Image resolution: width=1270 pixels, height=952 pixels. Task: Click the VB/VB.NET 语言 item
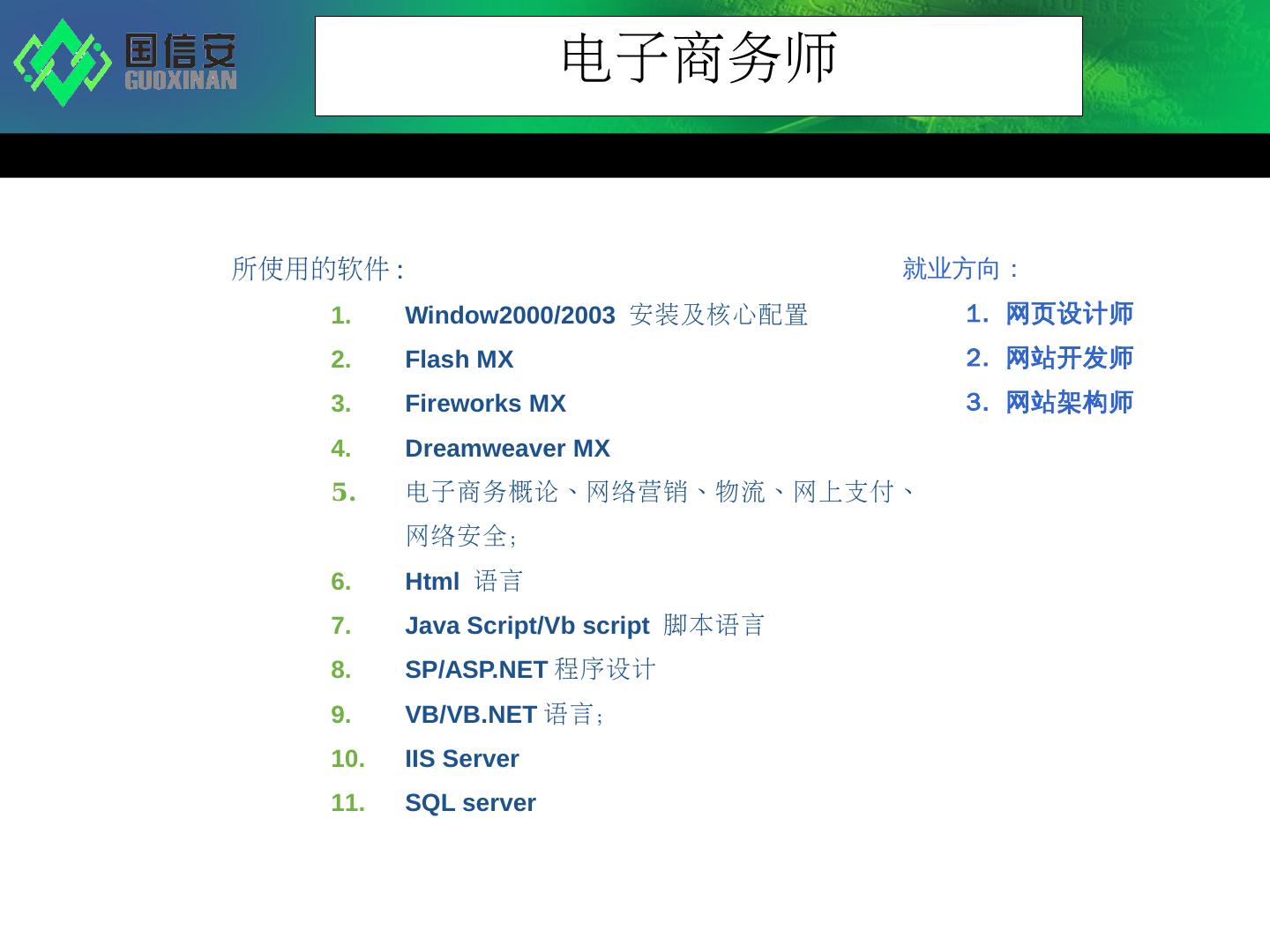click(x=504, y=714)
